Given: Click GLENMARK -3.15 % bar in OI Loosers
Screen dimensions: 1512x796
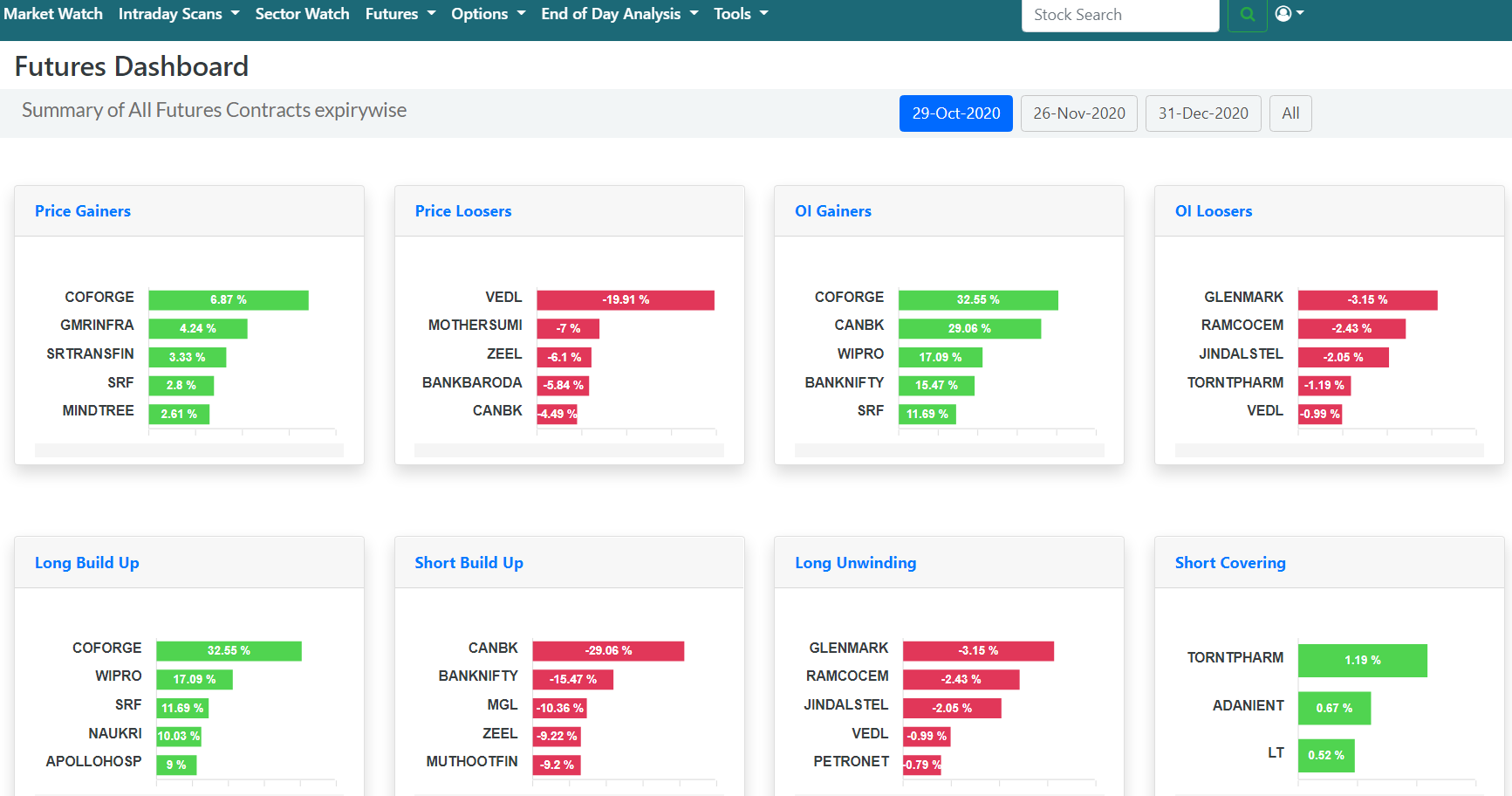Looking at the screenshot, I should point(1368,300).
